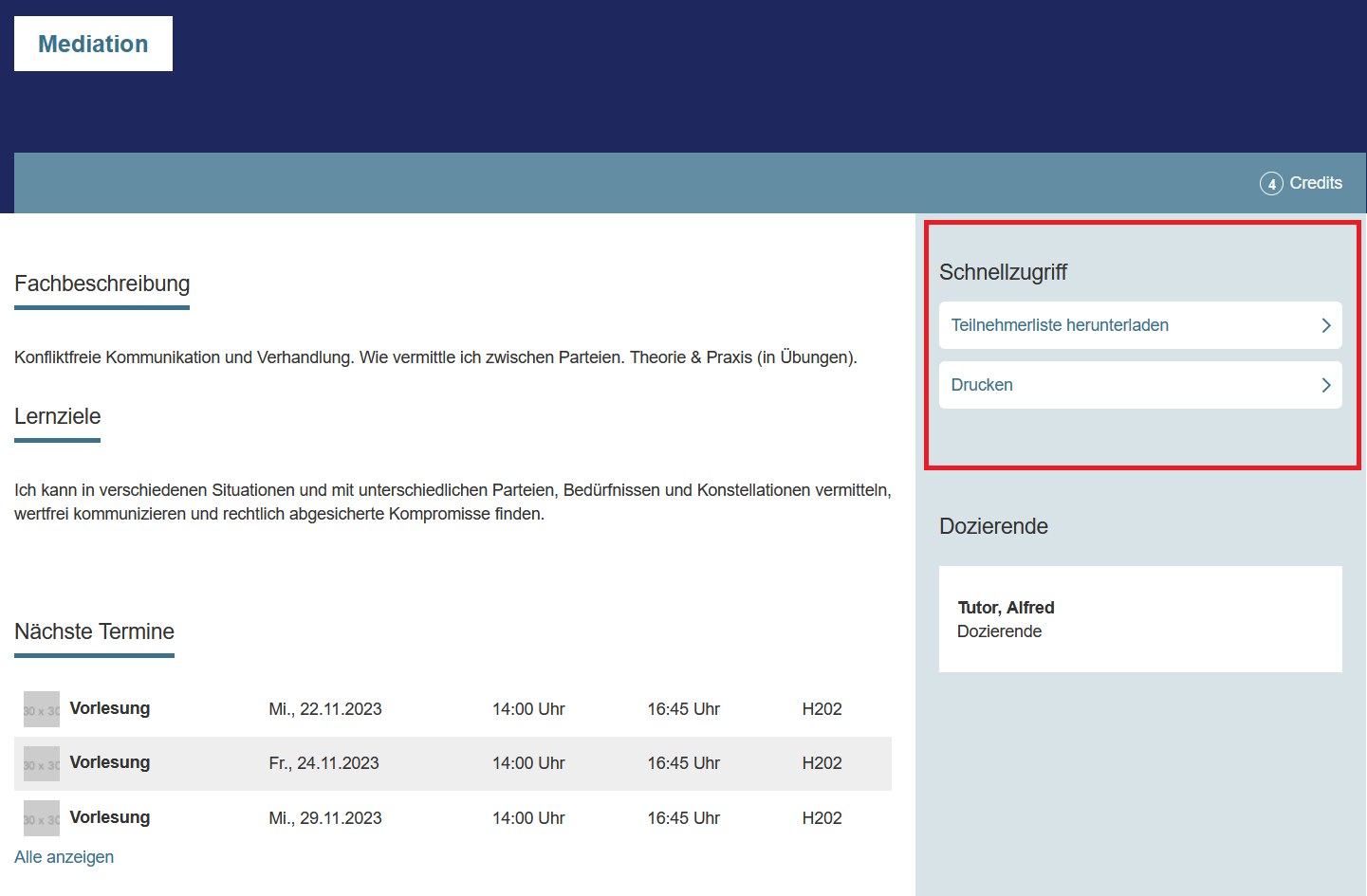Click the Mediation course title box
The width and height of the screenshot is (1367, 896).
click(93, 44)
